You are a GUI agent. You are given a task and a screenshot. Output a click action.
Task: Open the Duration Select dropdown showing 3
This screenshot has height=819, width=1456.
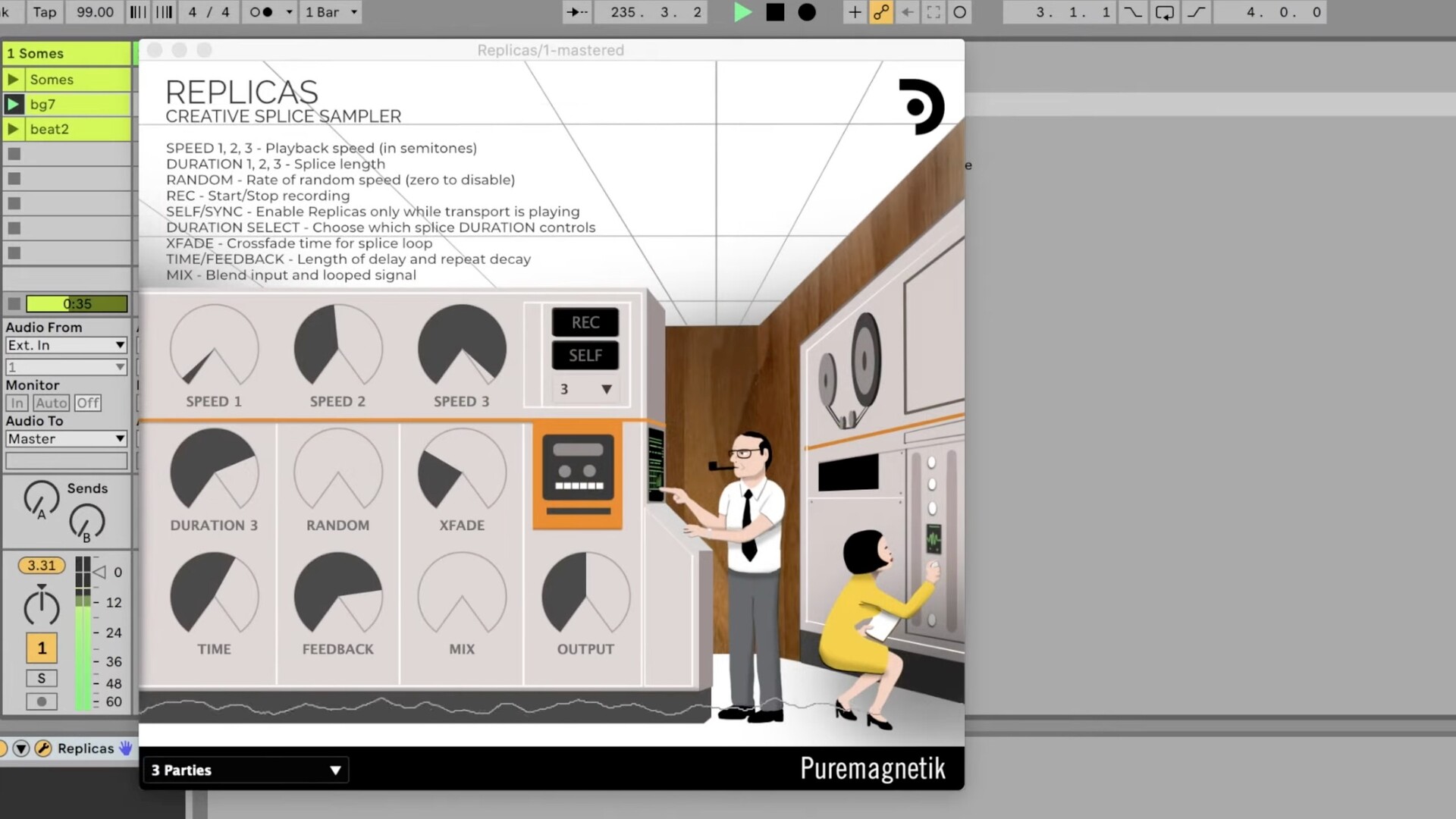(x=585, y=389)
